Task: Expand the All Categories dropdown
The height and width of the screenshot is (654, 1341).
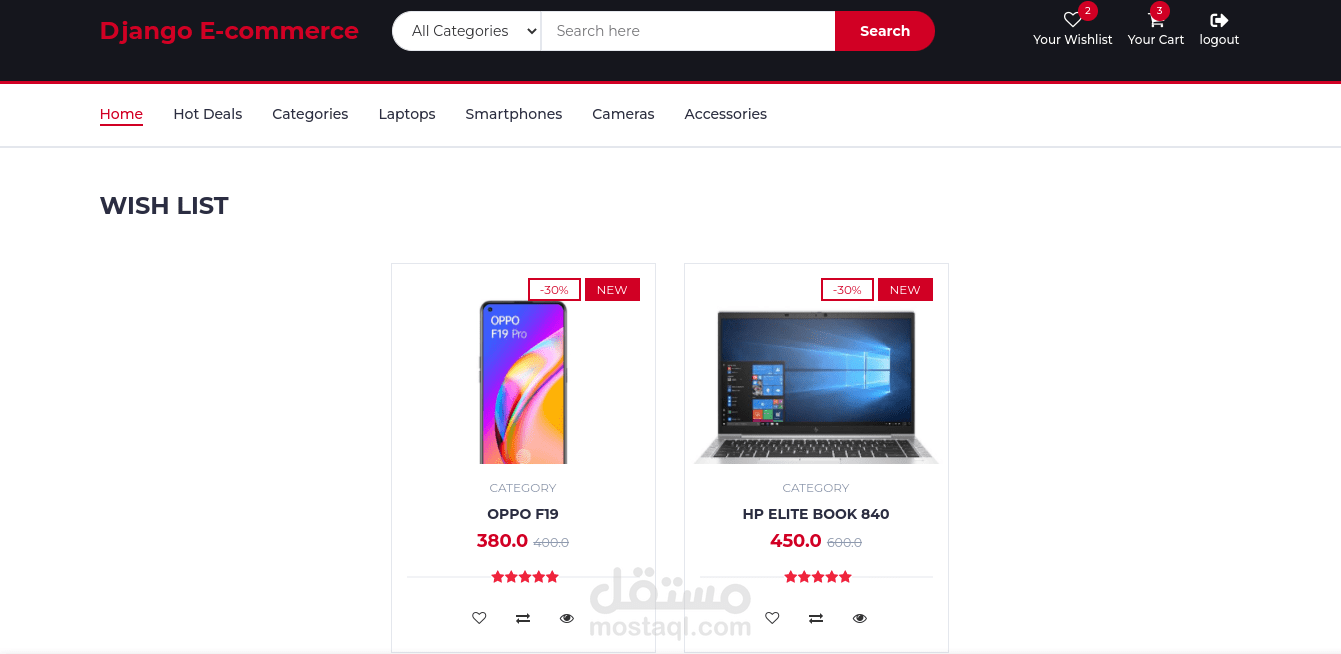Action: click(467, 31)
